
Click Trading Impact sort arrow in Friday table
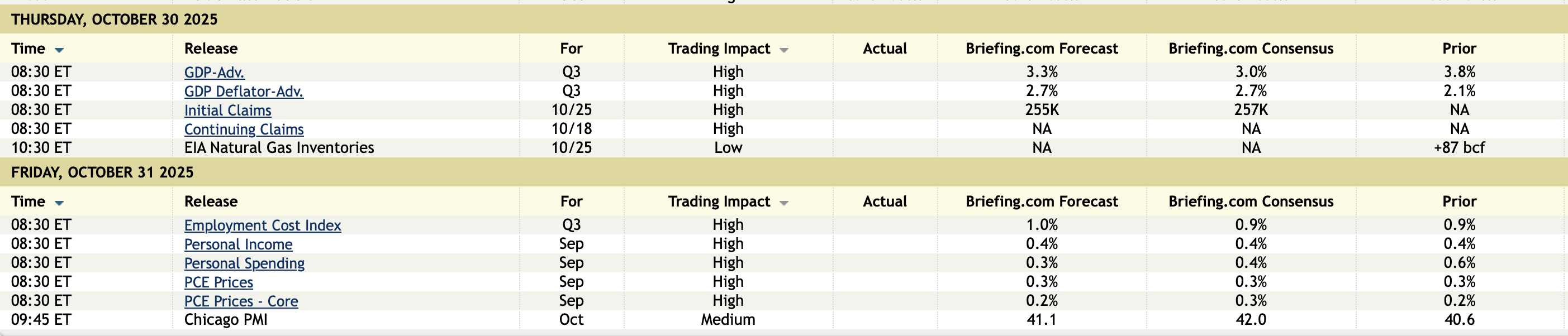784,203
